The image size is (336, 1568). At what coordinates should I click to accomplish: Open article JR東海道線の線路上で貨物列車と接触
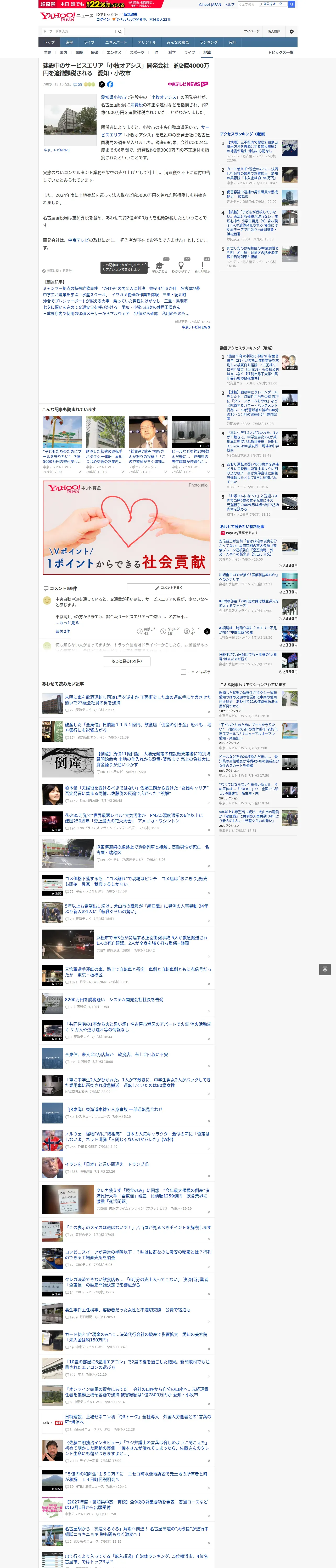[x=153, y=850]
